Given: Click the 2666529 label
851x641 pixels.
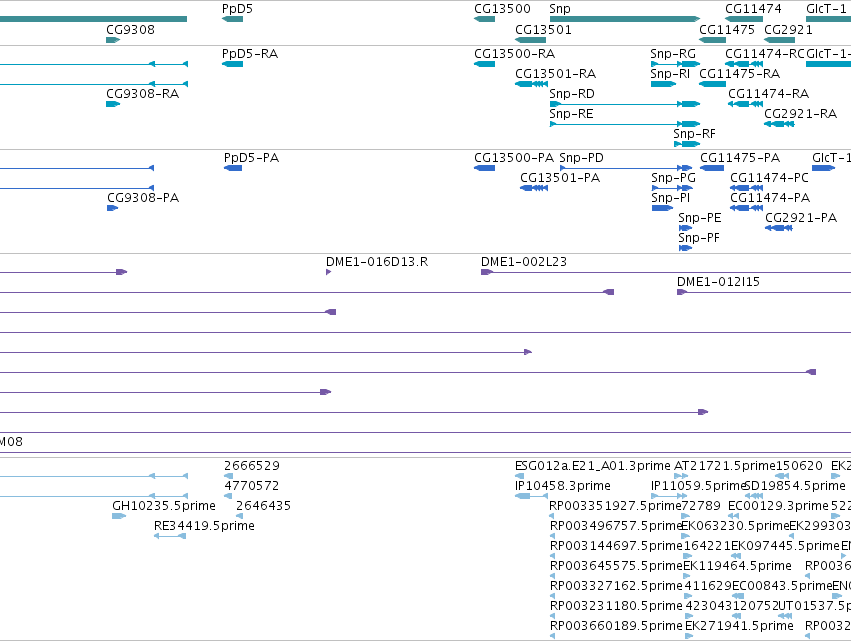Looking at the screenshot, I should click(x=252, y=466).
